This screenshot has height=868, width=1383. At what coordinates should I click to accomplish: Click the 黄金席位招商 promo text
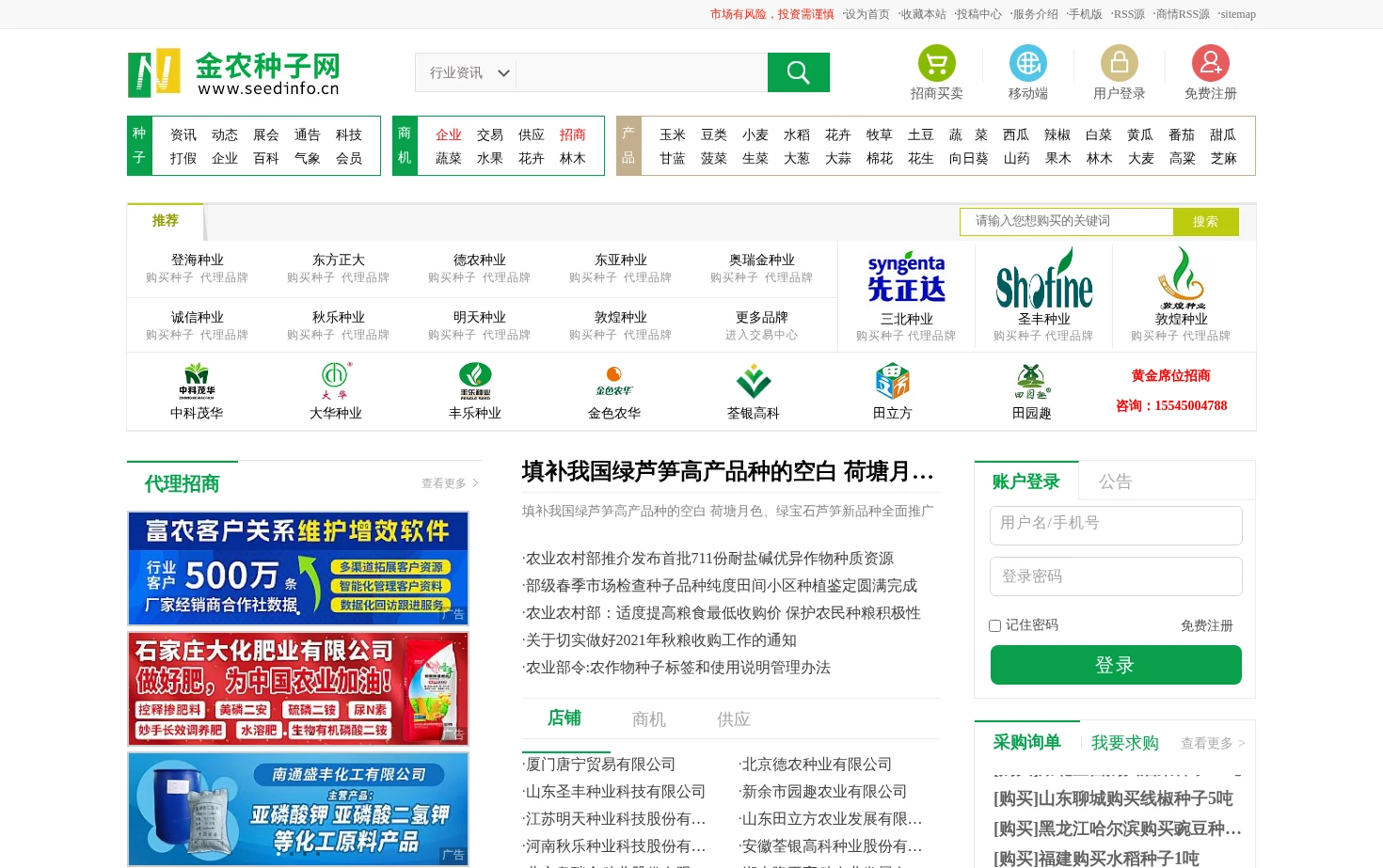pos(1171,376)
